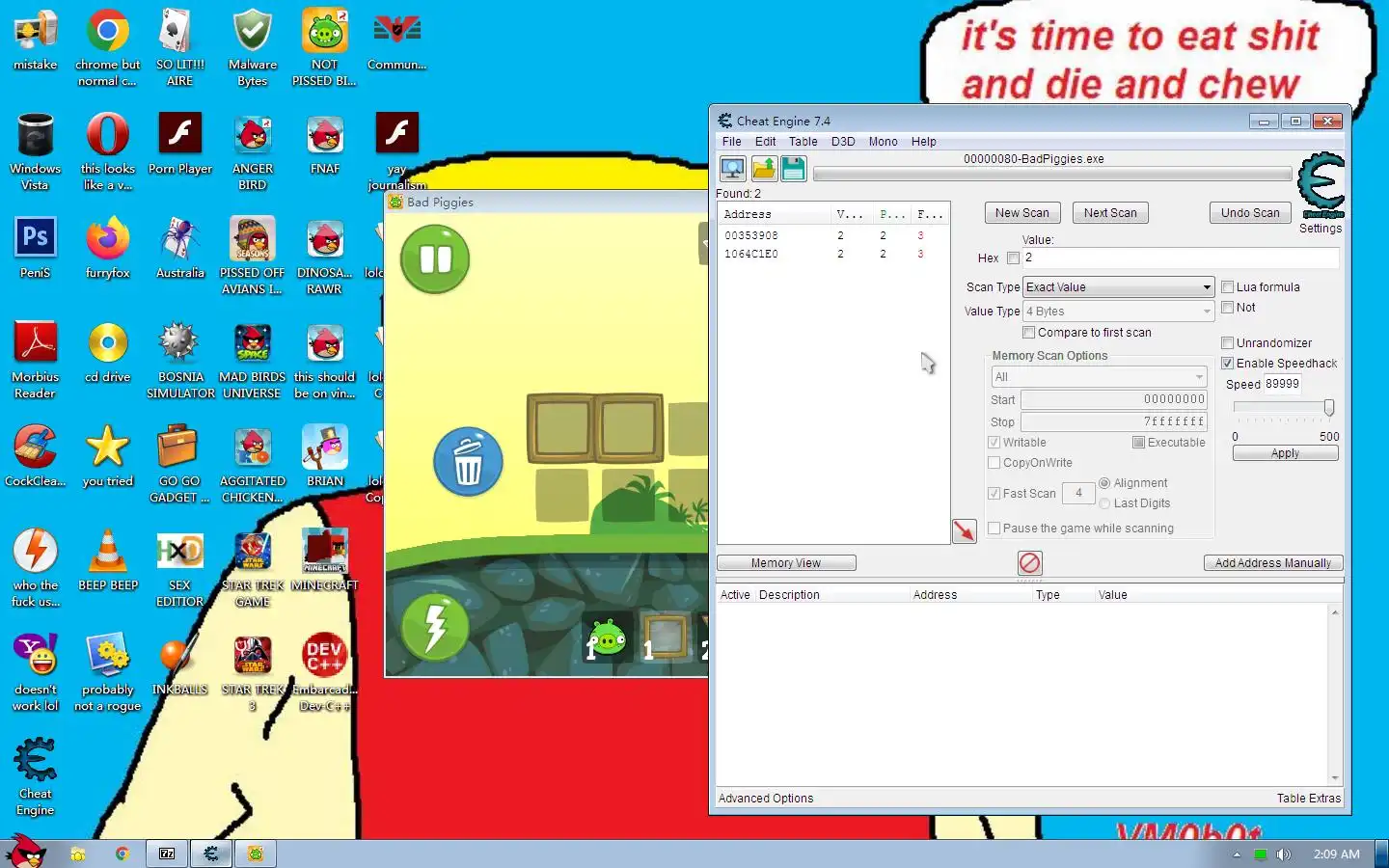Clear address list with the red no-entry icon
This screenshot has height=868, width=1389.
[x=1029, y=563]
